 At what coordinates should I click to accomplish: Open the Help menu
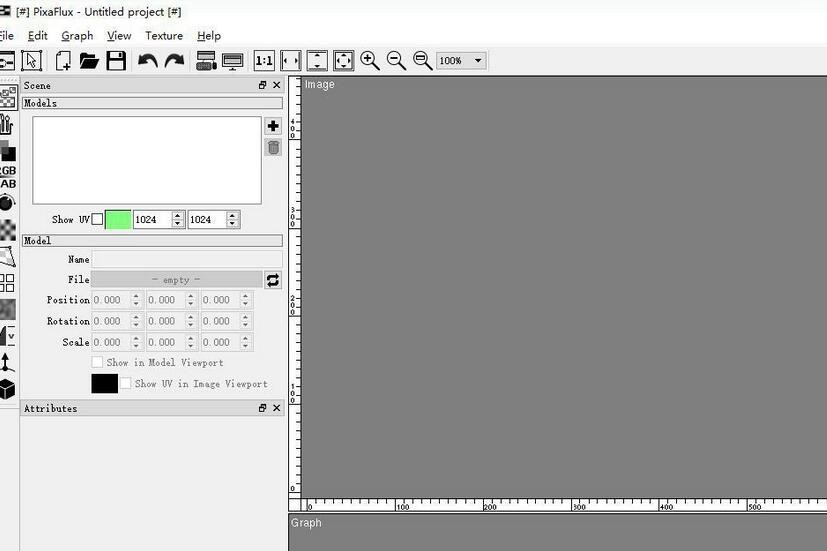pos(209,36)
